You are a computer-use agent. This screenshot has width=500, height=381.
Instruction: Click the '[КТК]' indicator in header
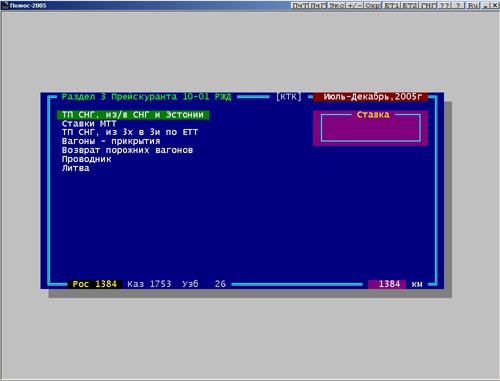(x=289, y=97)
